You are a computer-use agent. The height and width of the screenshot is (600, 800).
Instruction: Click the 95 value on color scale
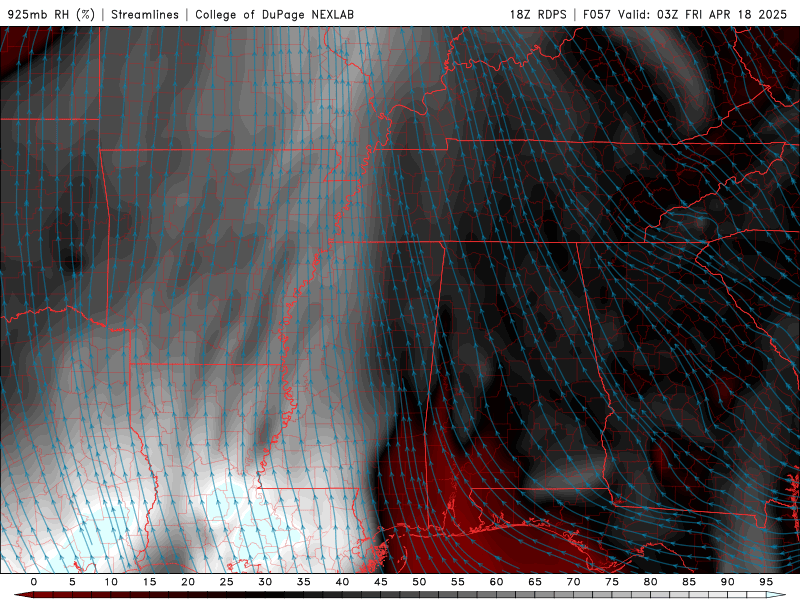[766, 582]
